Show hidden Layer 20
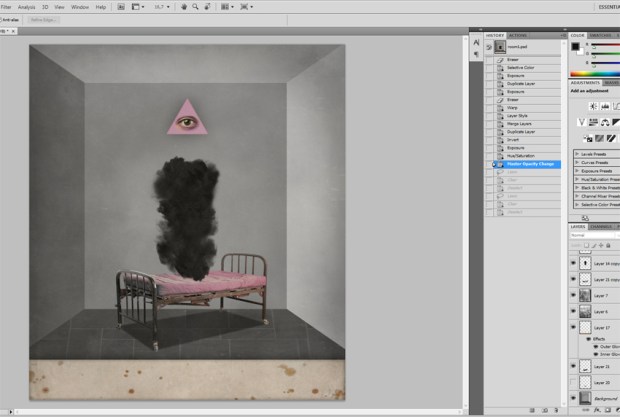Image resolution: width=620 pixels, height=417 pixels. pyautogui.click(x=573, y=382)
